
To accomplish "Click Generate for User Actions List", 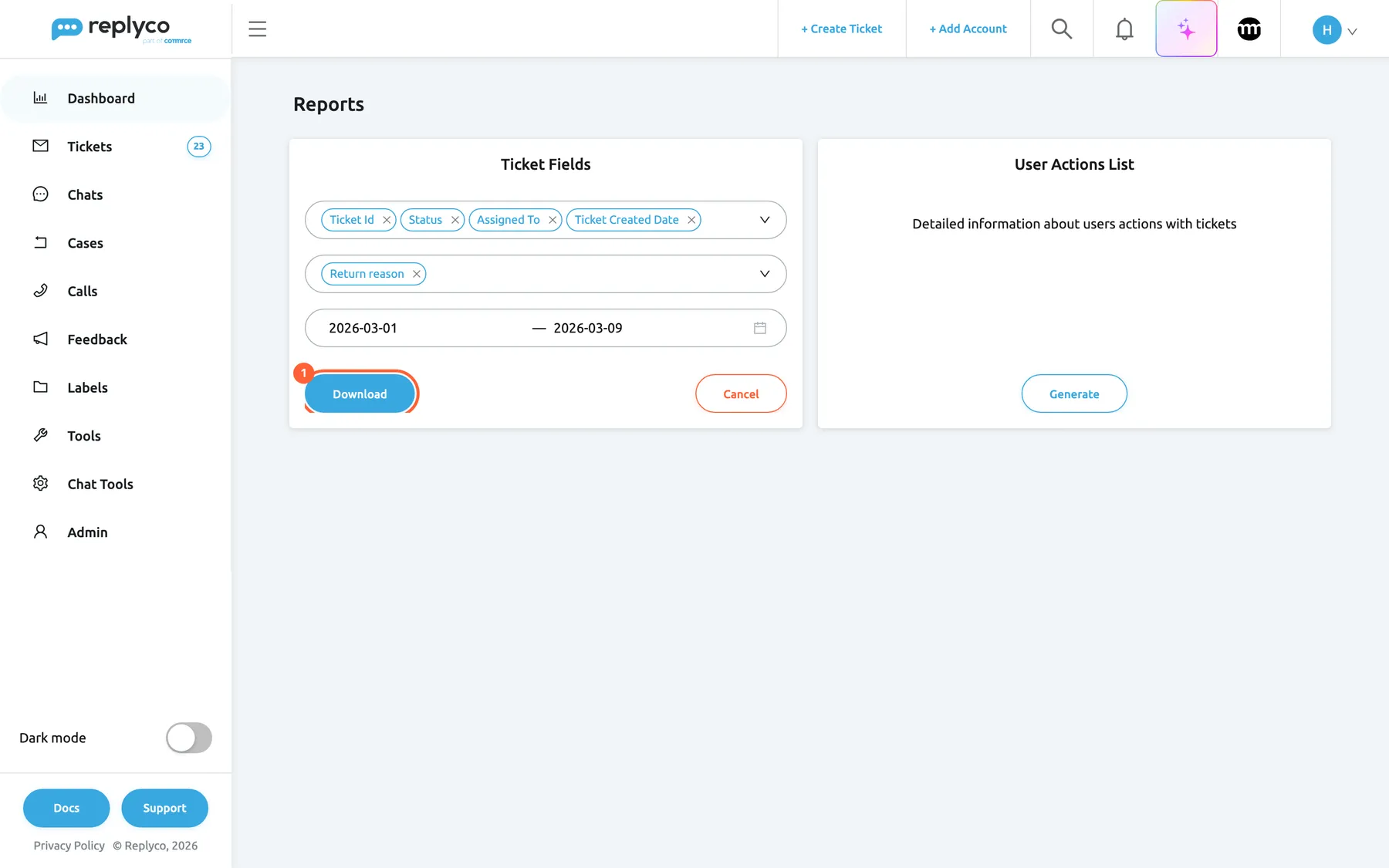I will [1074, 393].
